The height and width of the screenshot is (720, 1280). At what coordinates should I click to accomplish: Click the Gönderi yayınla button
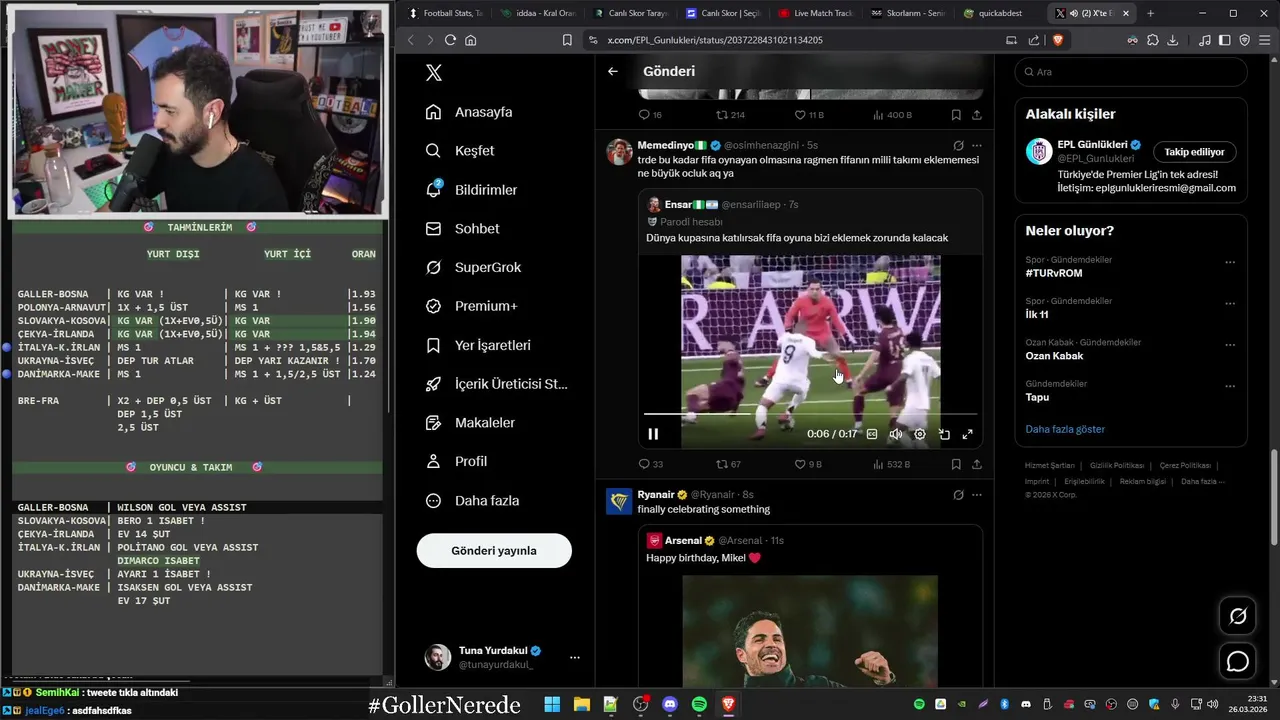tap(494, 551)
